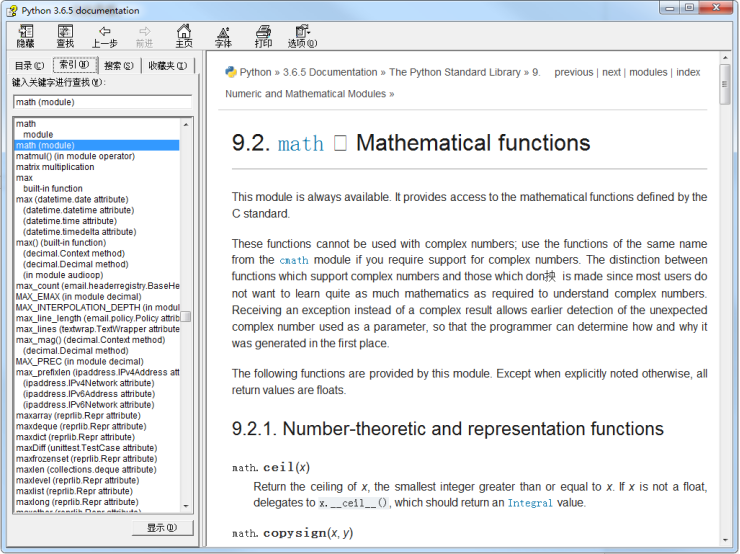740x554 pixels.
Task: Select MAX_PREC (in module decimal) entry
Action: point(80,361)
